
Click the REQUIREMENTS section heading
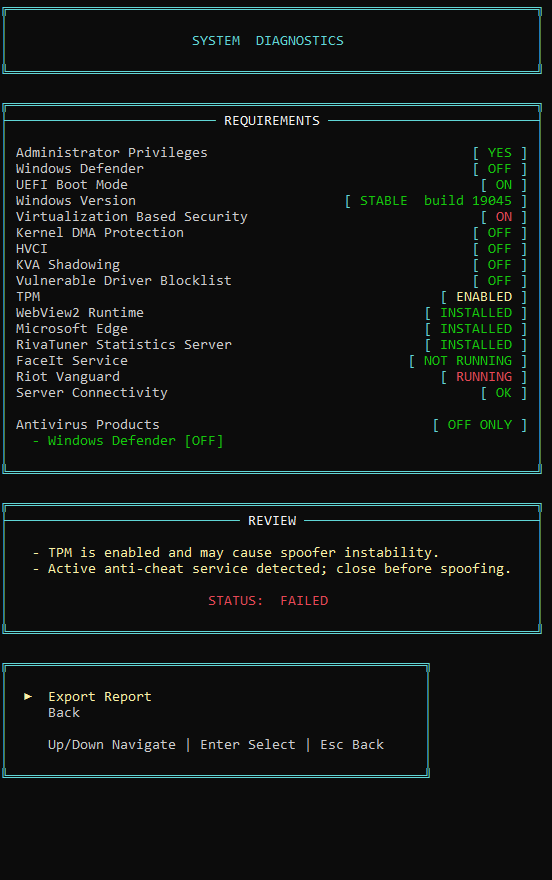272,121
